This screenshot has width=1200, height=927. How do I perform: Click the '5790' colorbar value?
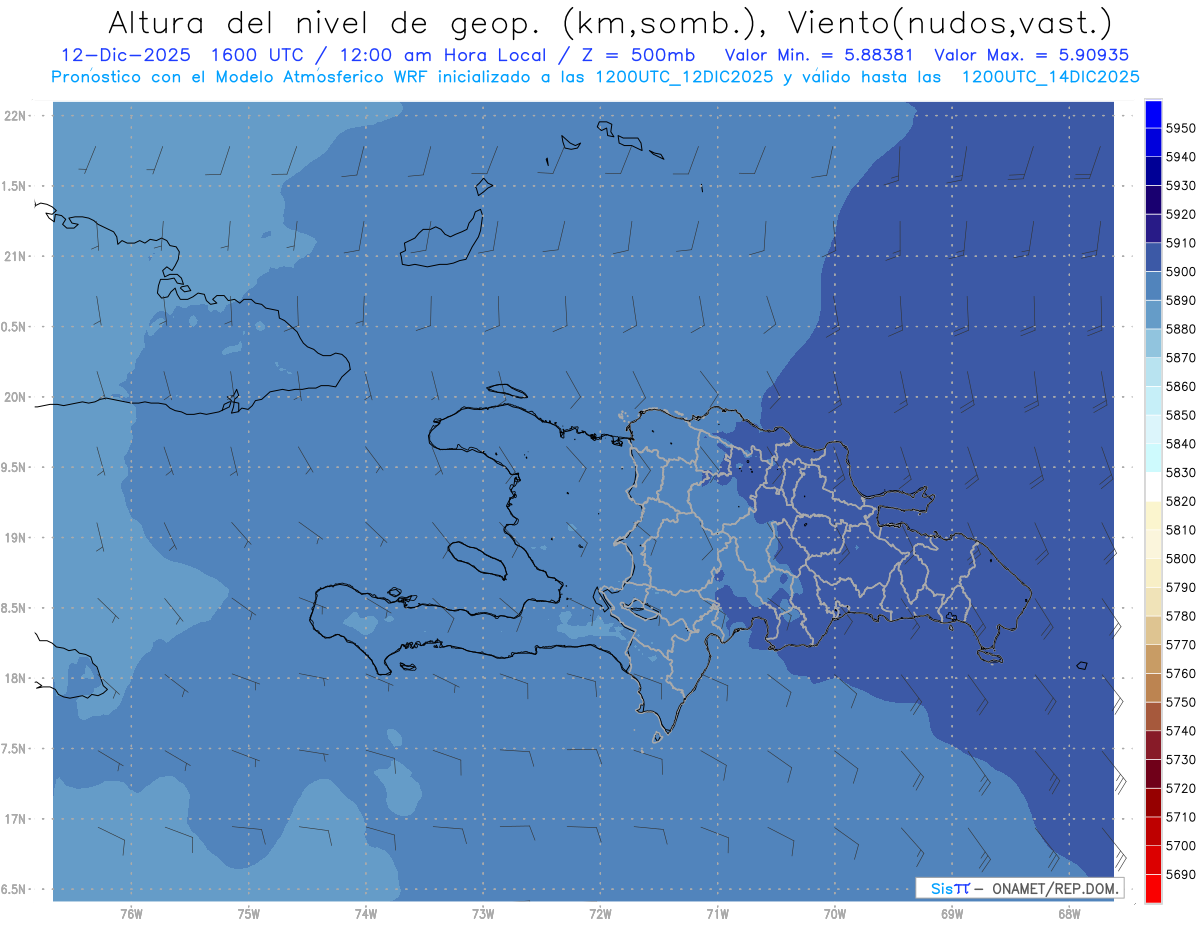coord(1181,587)
